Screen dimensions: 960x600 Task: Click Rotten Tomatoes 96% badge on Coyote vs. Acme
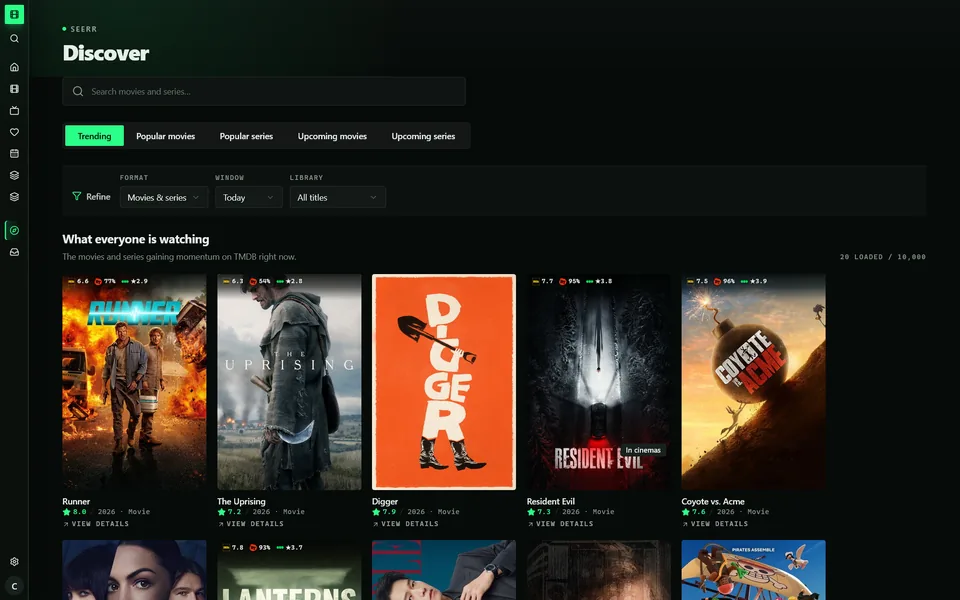(x=725, y=282)
